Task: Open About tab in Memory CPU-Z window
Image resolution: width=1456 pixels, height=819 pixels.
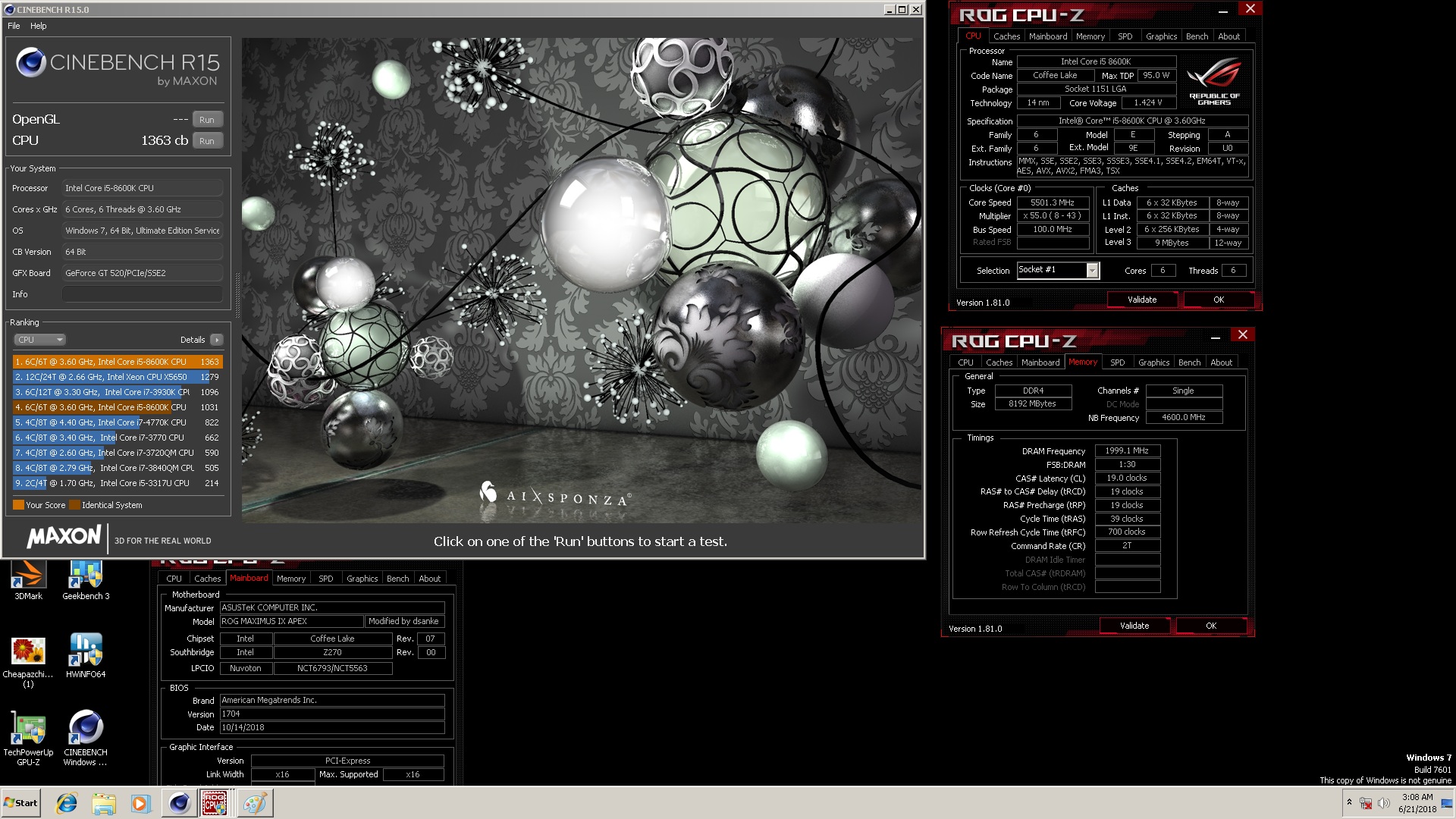Action: click(x=1221, y=362)
